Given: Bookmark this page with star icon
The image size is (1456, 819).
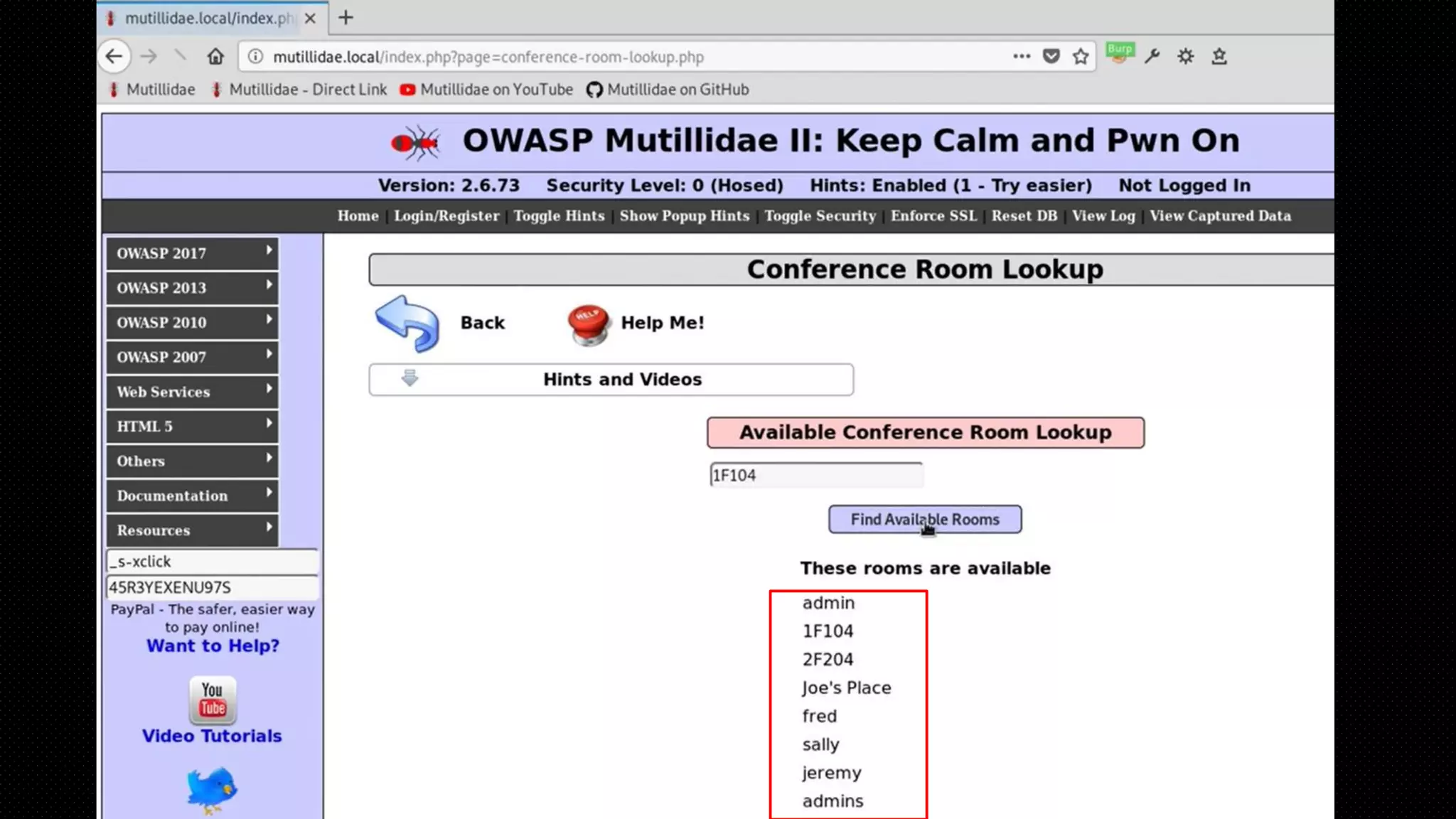Looking at the screenshot, I should coord(1081,57).
